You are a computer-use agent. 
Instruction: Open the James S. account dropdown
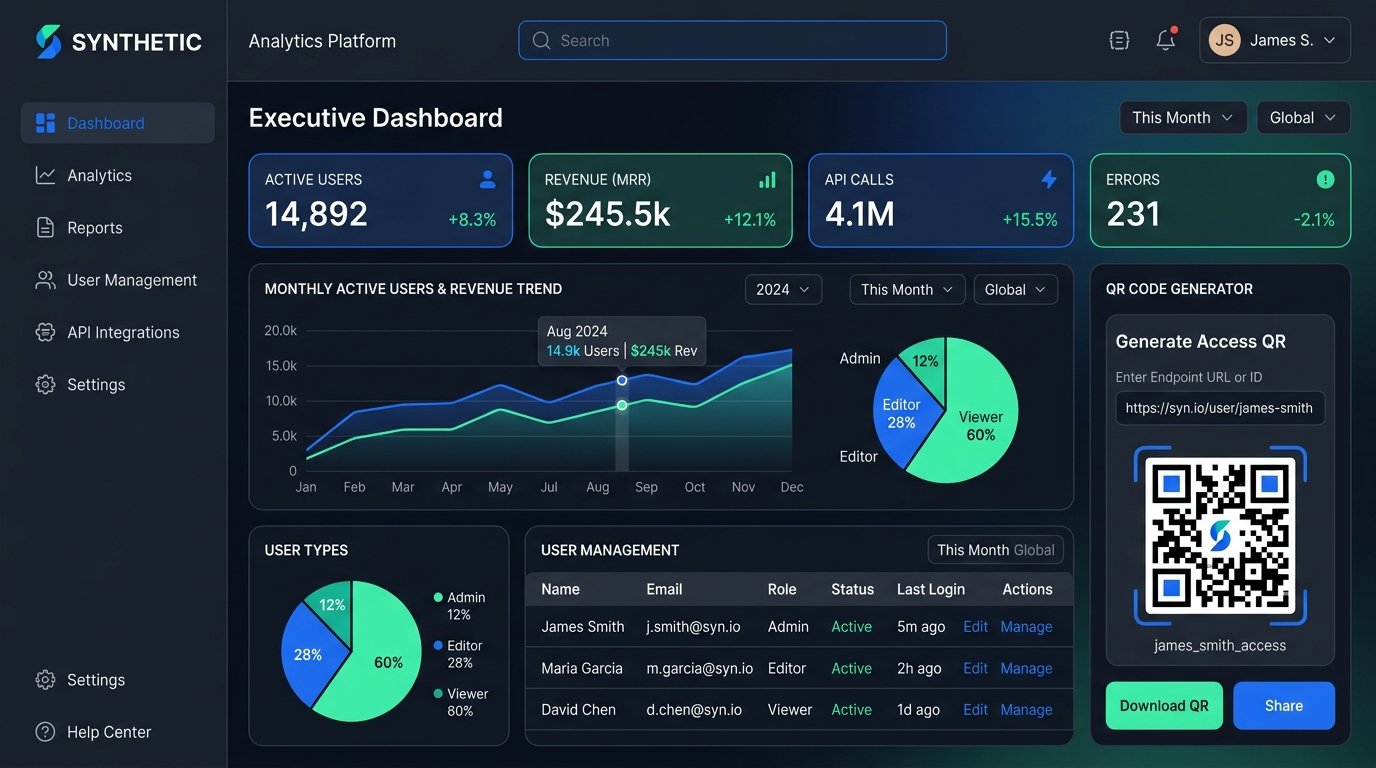(x=1275, y=40)
